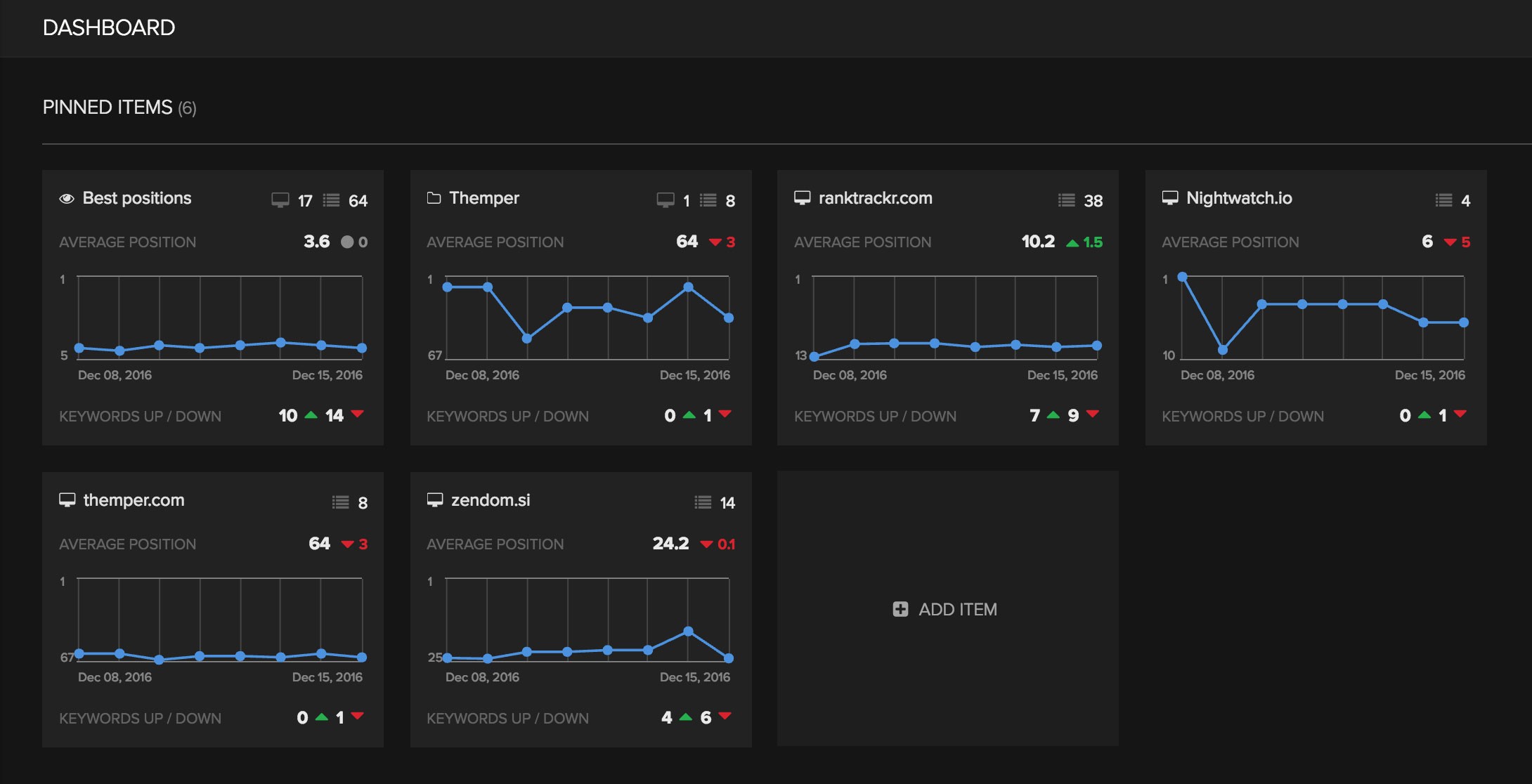Viewport: 1532px width, 784px height.
Task: Click the Dashboard page heading
Action: (x=109, y=27)
